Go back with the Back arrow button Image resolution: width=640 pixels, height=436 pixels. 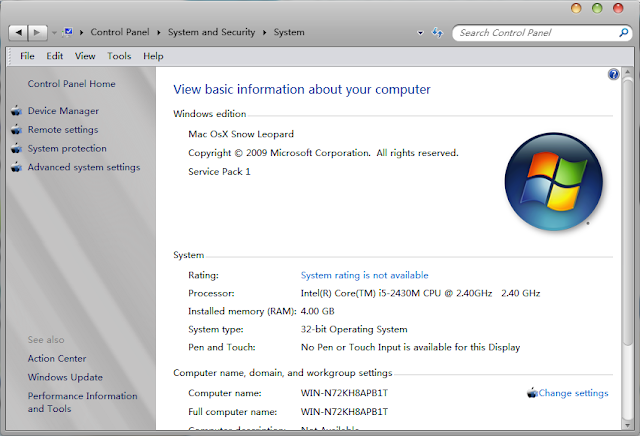18,32
